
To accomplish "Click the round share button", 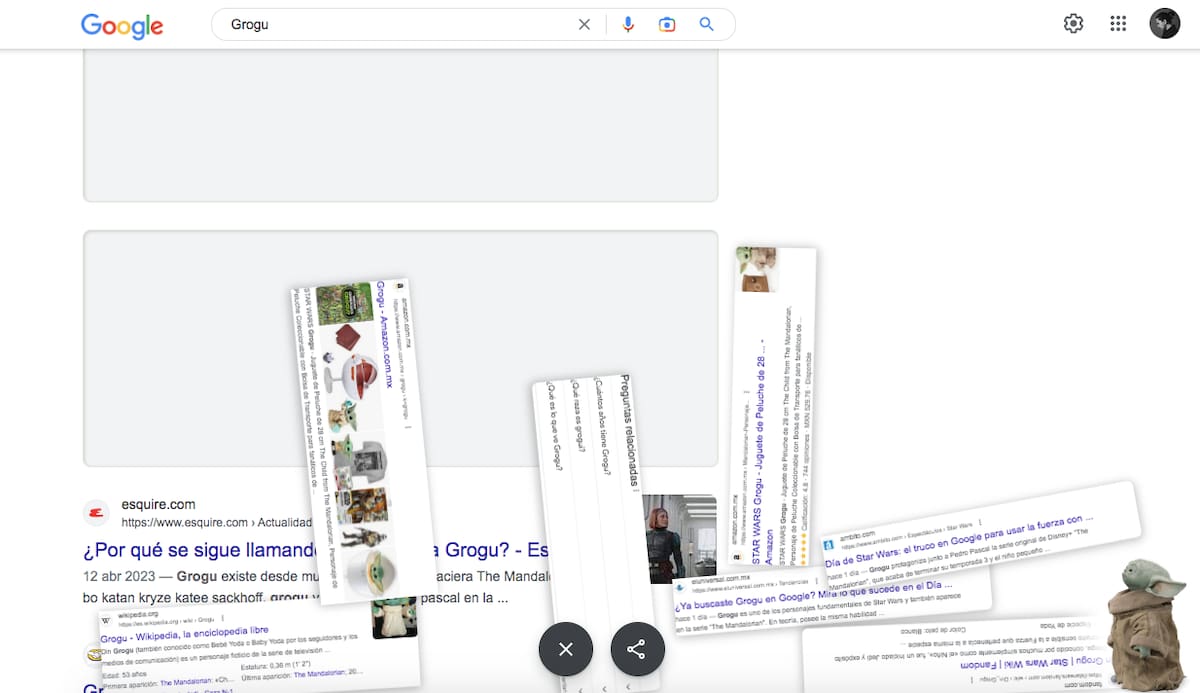I will (x=636, y=649).
